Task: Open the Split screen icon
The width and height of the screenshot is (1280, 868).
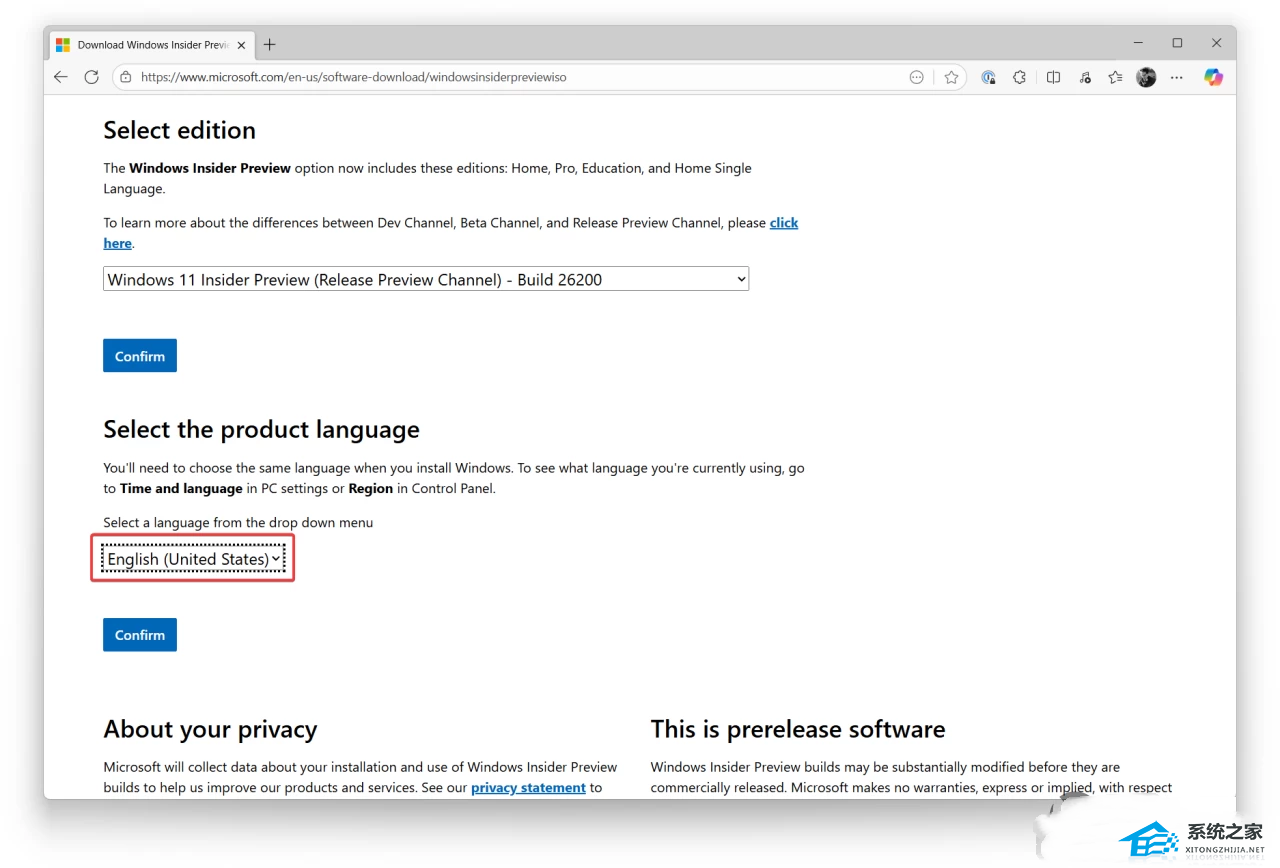Action: tap(1053, 77)
